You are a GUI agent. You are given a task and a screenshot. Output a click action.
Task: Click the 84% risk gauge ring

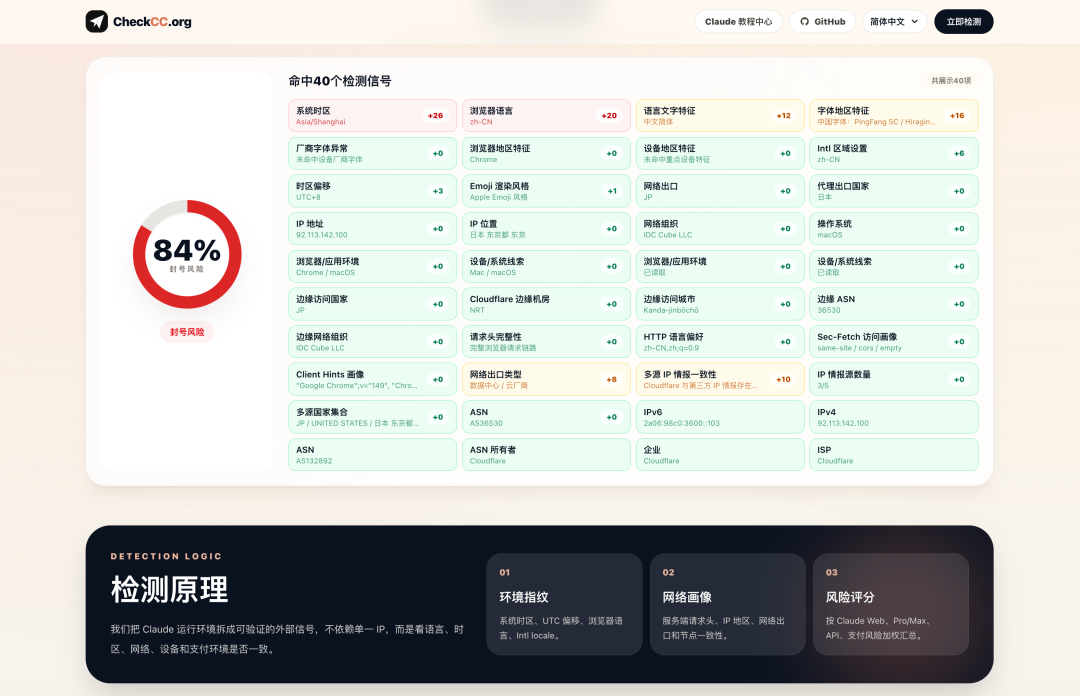point(187,254)
